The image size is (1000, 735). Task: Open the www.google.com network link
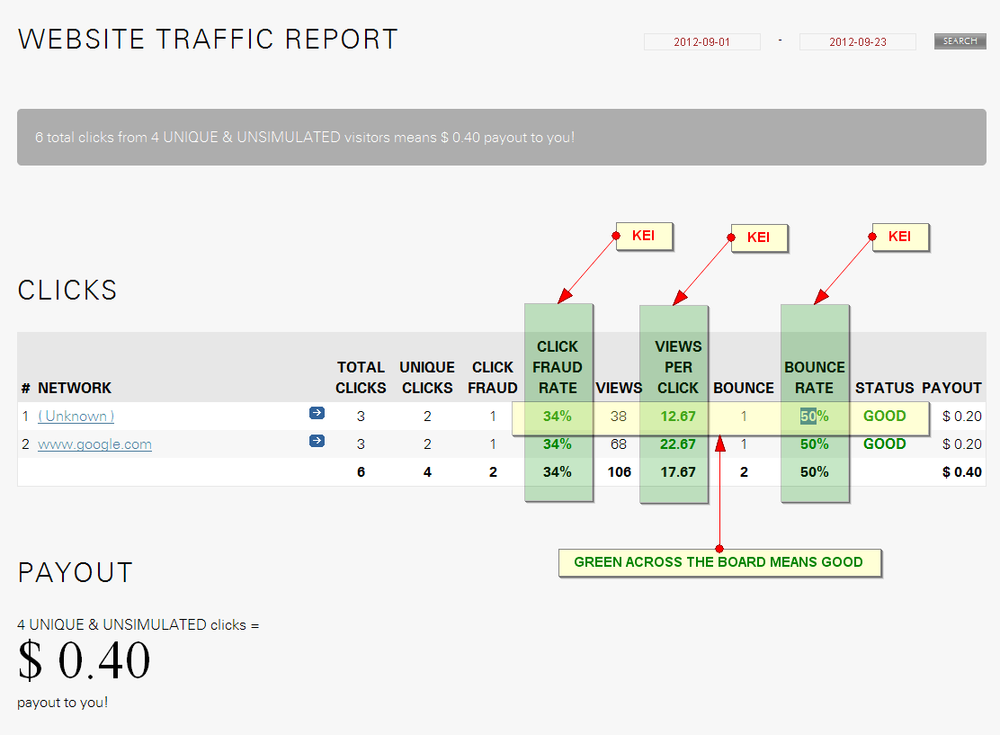click(x=95, y=444)
